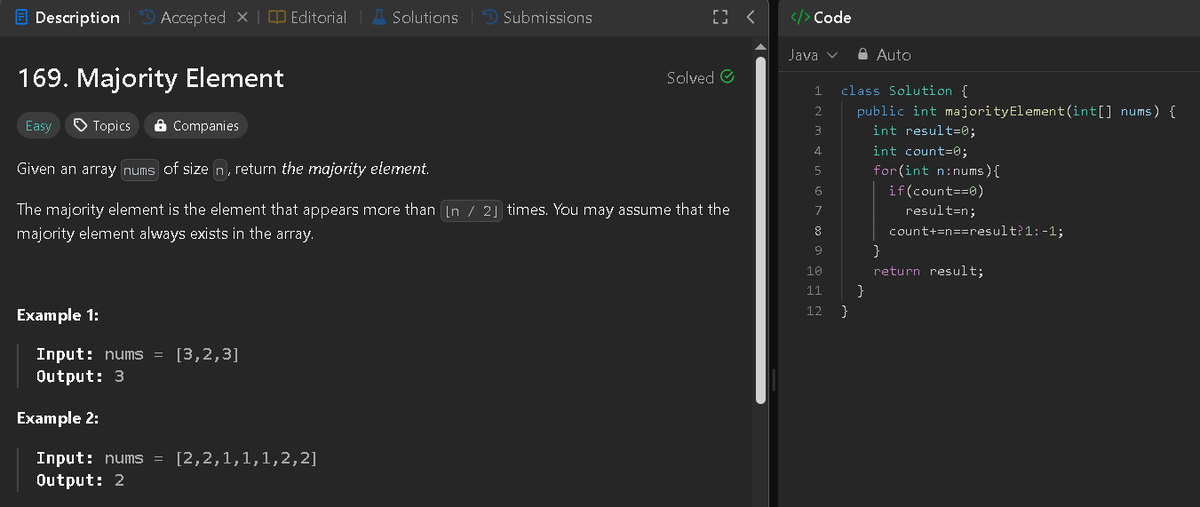This screenshot has height=507, width=1200.
Task: Click the Code panel header icon
Action: (799, 18)
